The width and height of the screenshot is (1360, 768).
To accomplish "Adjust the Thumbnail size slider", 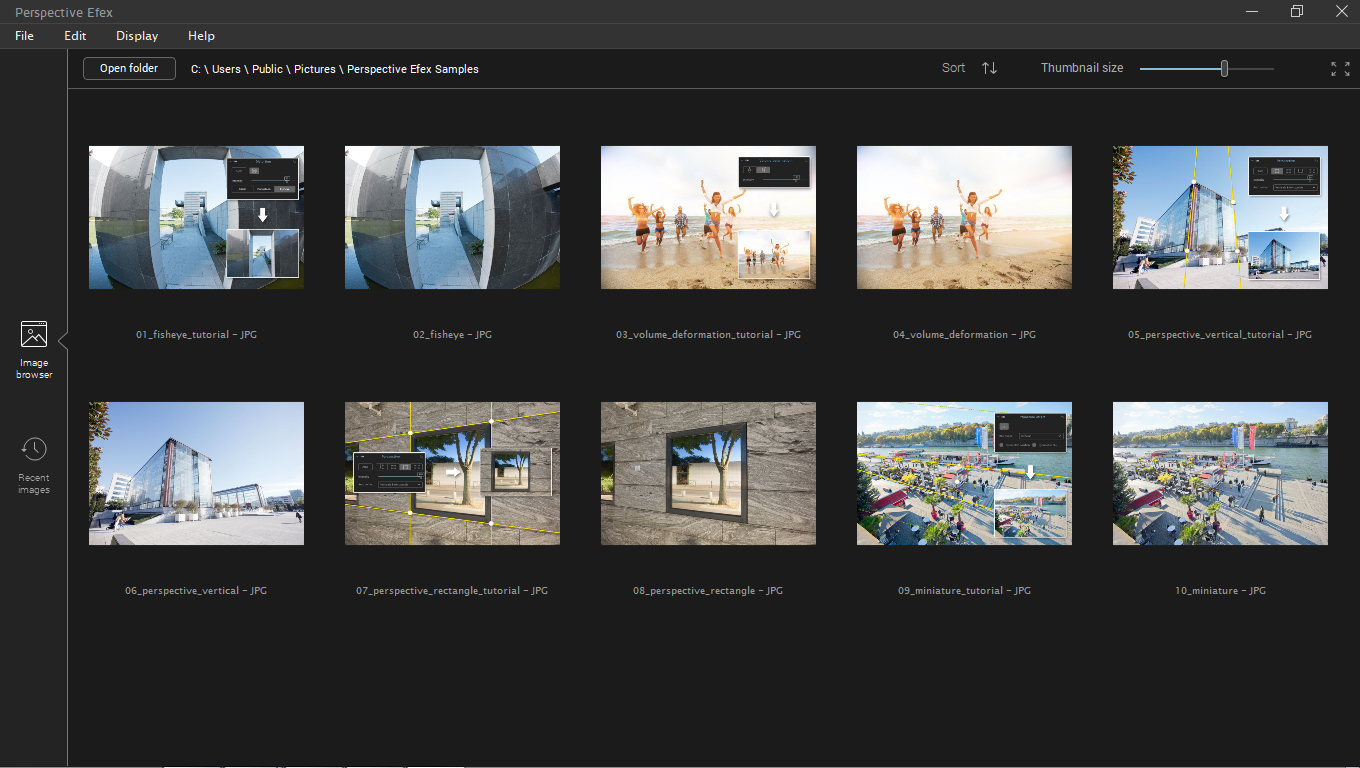I will (x=1224, y=69).
